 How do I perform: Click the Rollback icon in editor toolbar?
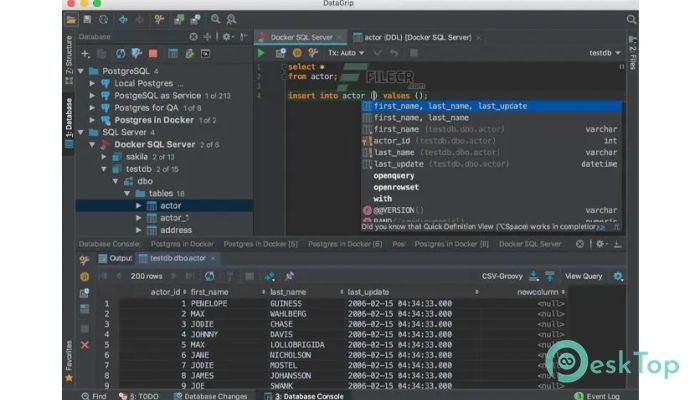(394, 53)
